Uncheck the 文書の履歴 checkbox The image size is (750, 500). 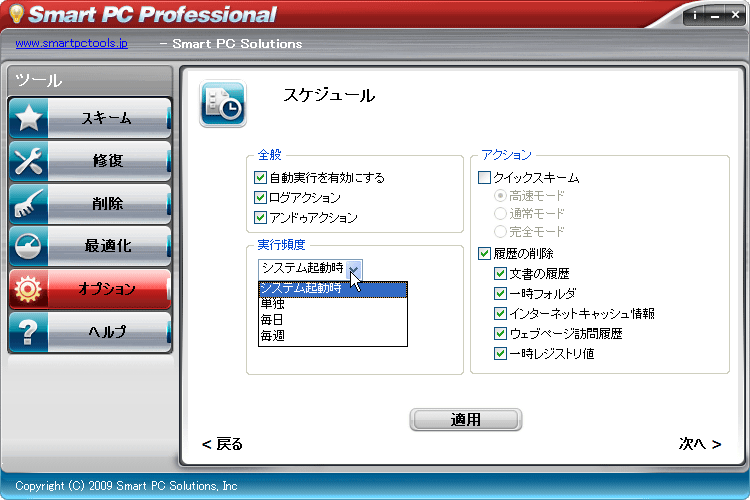point(500,273)
